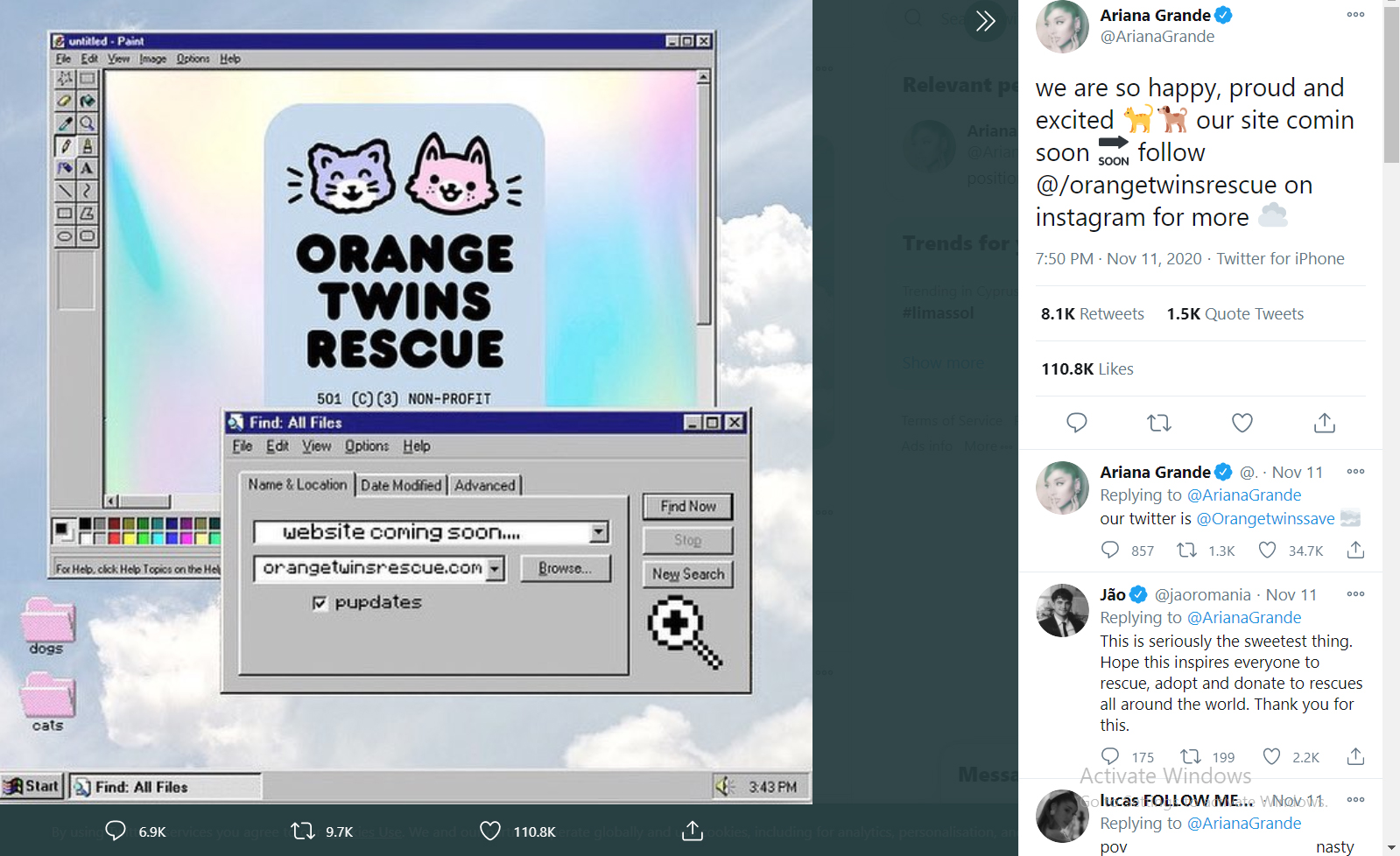Share the main tweet from the side panel icon
1400x856 pixels.
(x=1325, y=423)
